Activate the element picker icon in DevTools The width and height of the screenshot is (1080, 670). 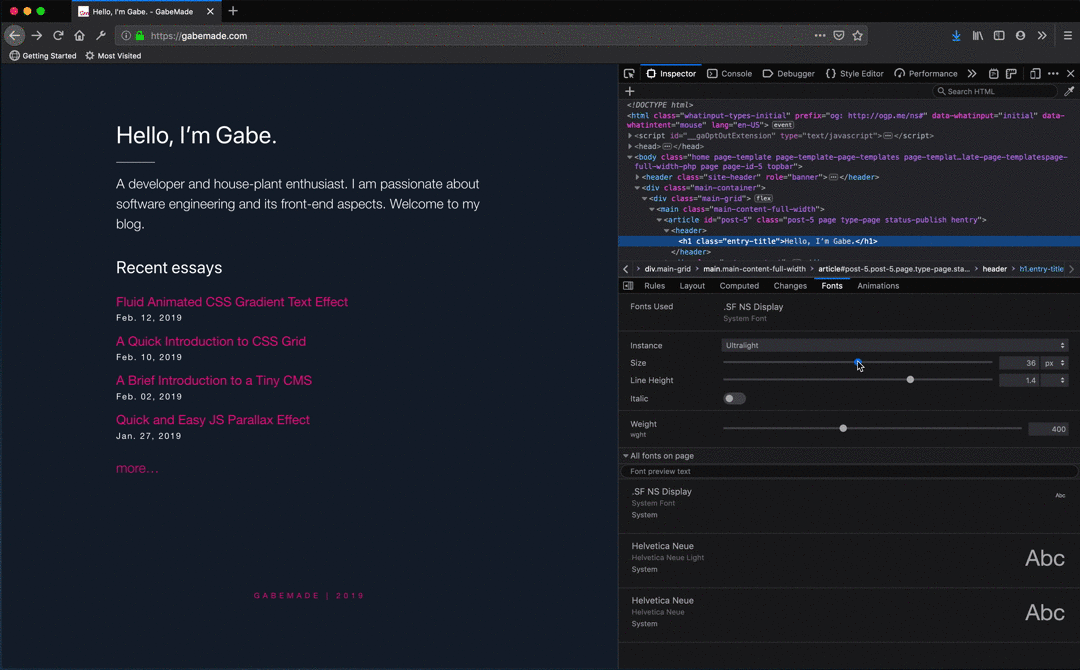point(629,74)
